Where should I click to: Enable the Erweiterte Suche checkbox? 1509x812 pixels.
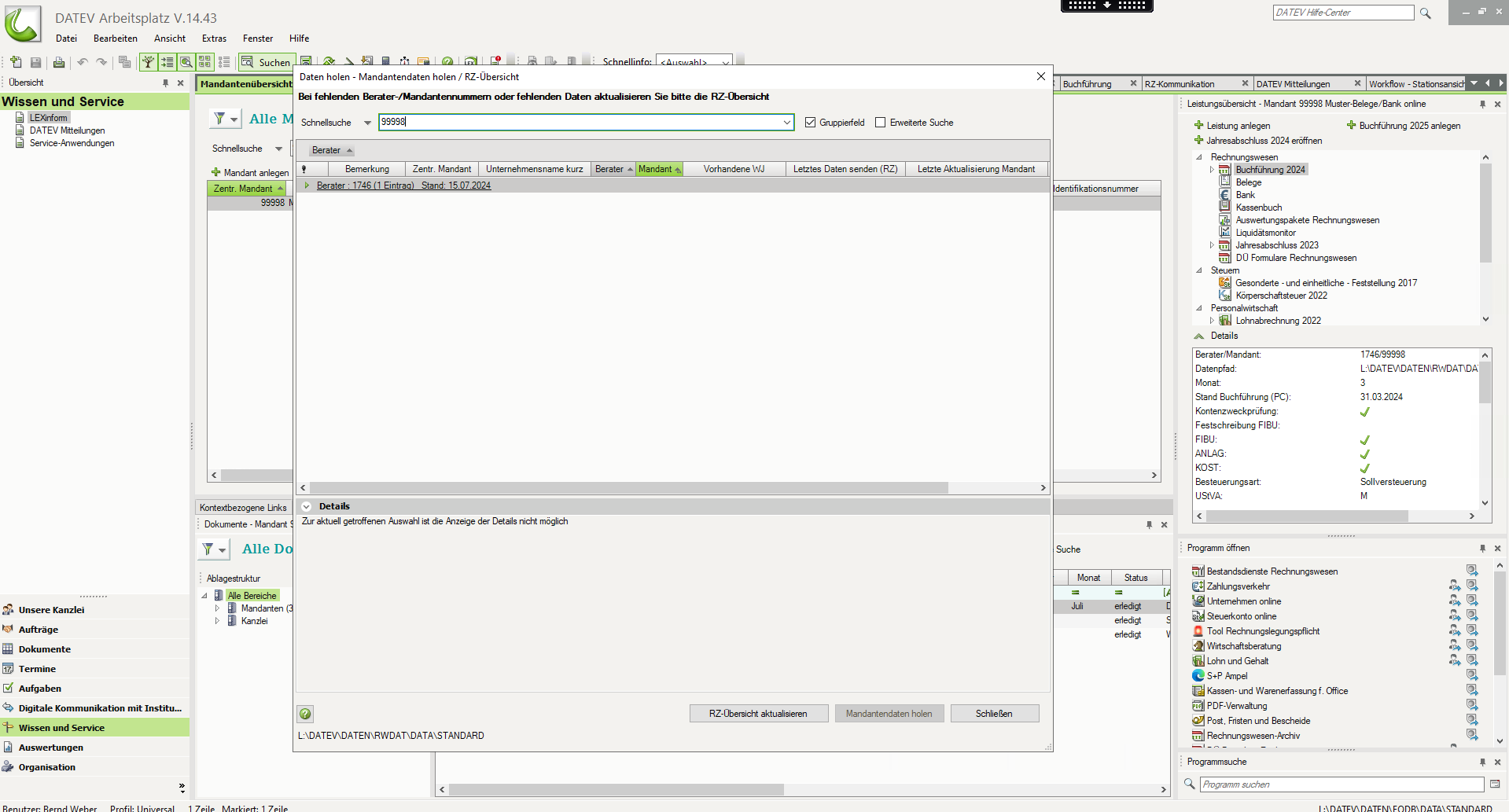tap(881, 123)
